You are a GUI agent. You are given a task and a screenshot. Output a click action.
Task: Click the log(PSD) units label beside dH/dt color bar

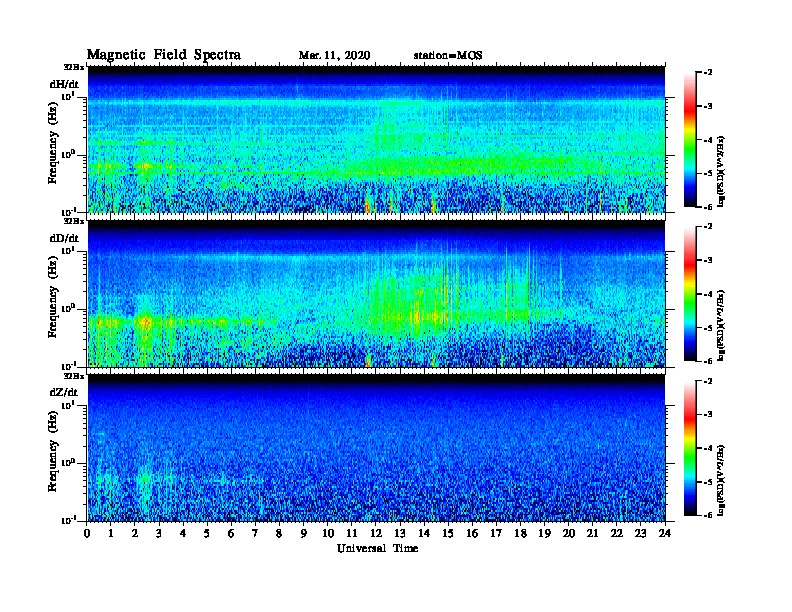coord(721,171)
